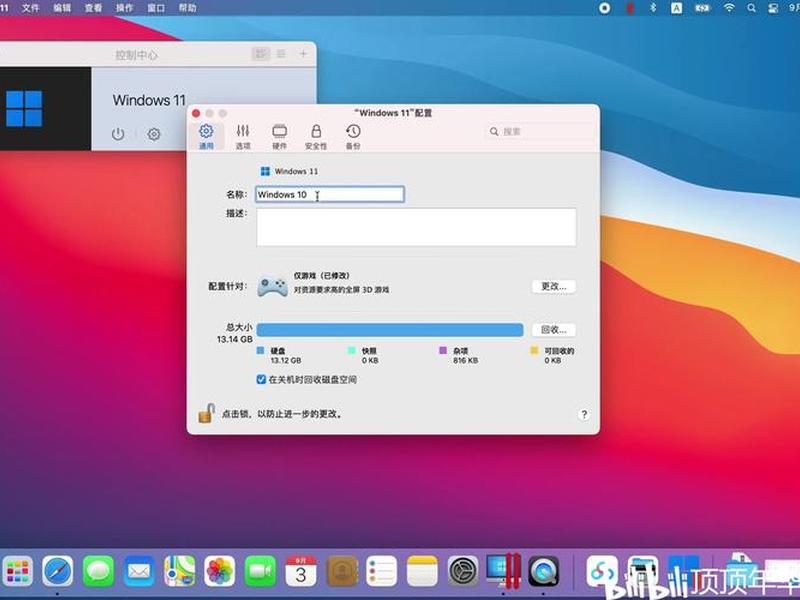The width and height of the screenshot is (800, 600).
Task: Open Safari from the Dock
Action: pyautogui.click(x=58, y=571)
